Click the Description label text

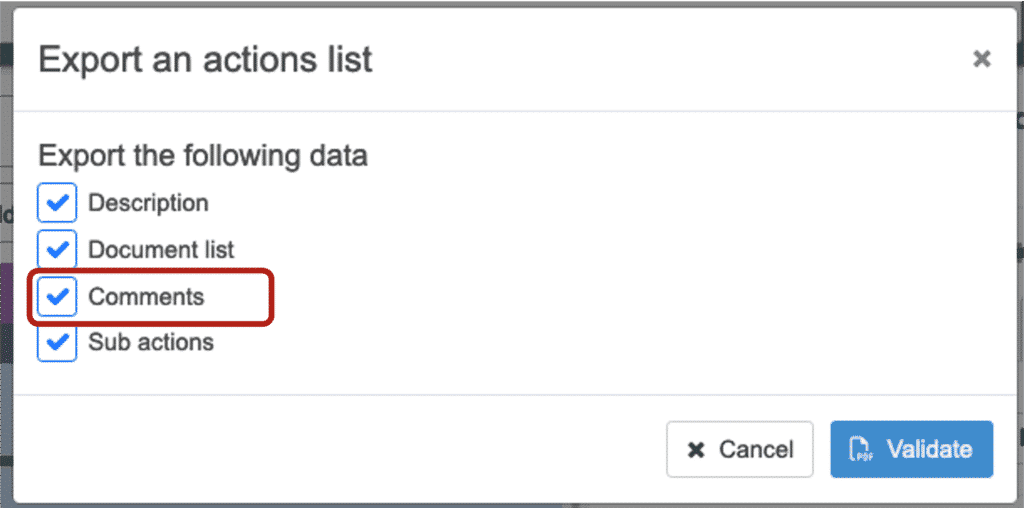click(x=148, y=203)
